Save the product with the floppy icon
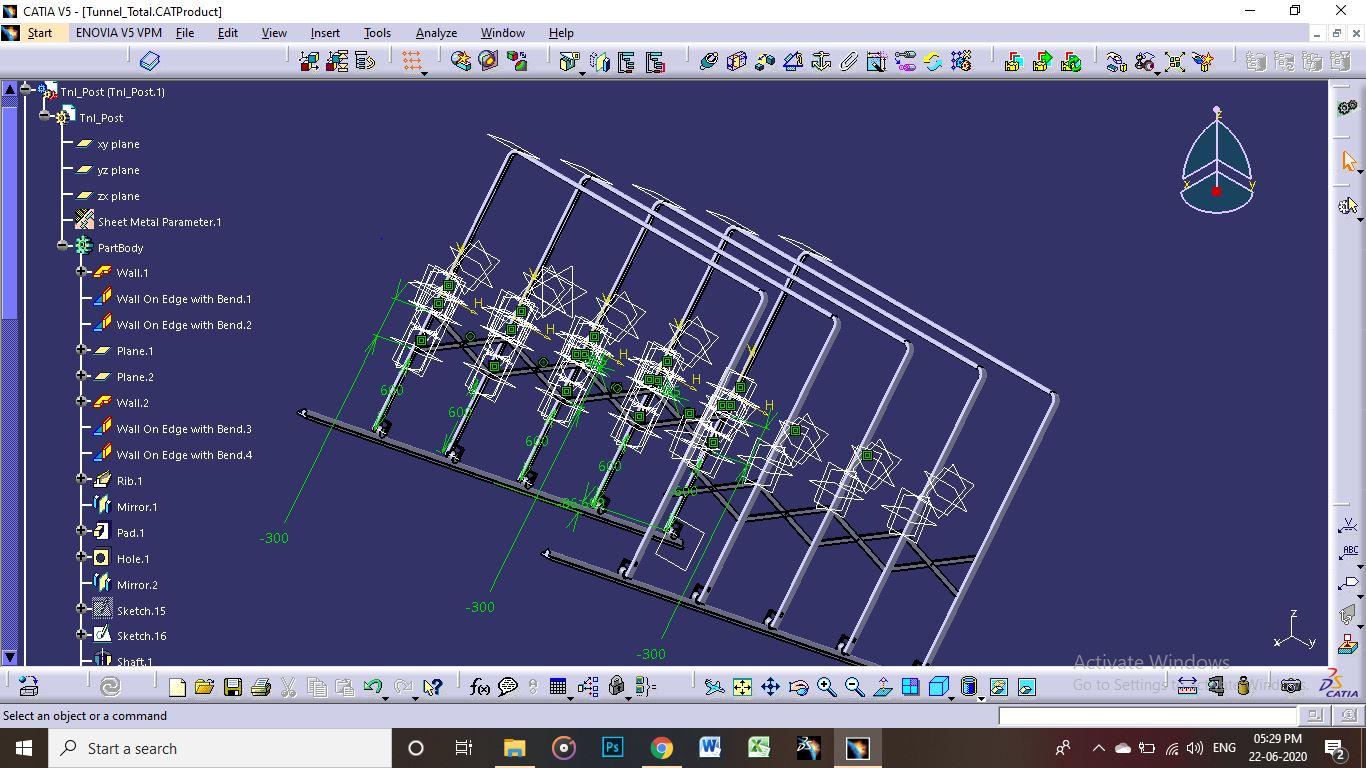This screenshot has width=1366, height=768. pyautogui.click(x=233, y=687)
